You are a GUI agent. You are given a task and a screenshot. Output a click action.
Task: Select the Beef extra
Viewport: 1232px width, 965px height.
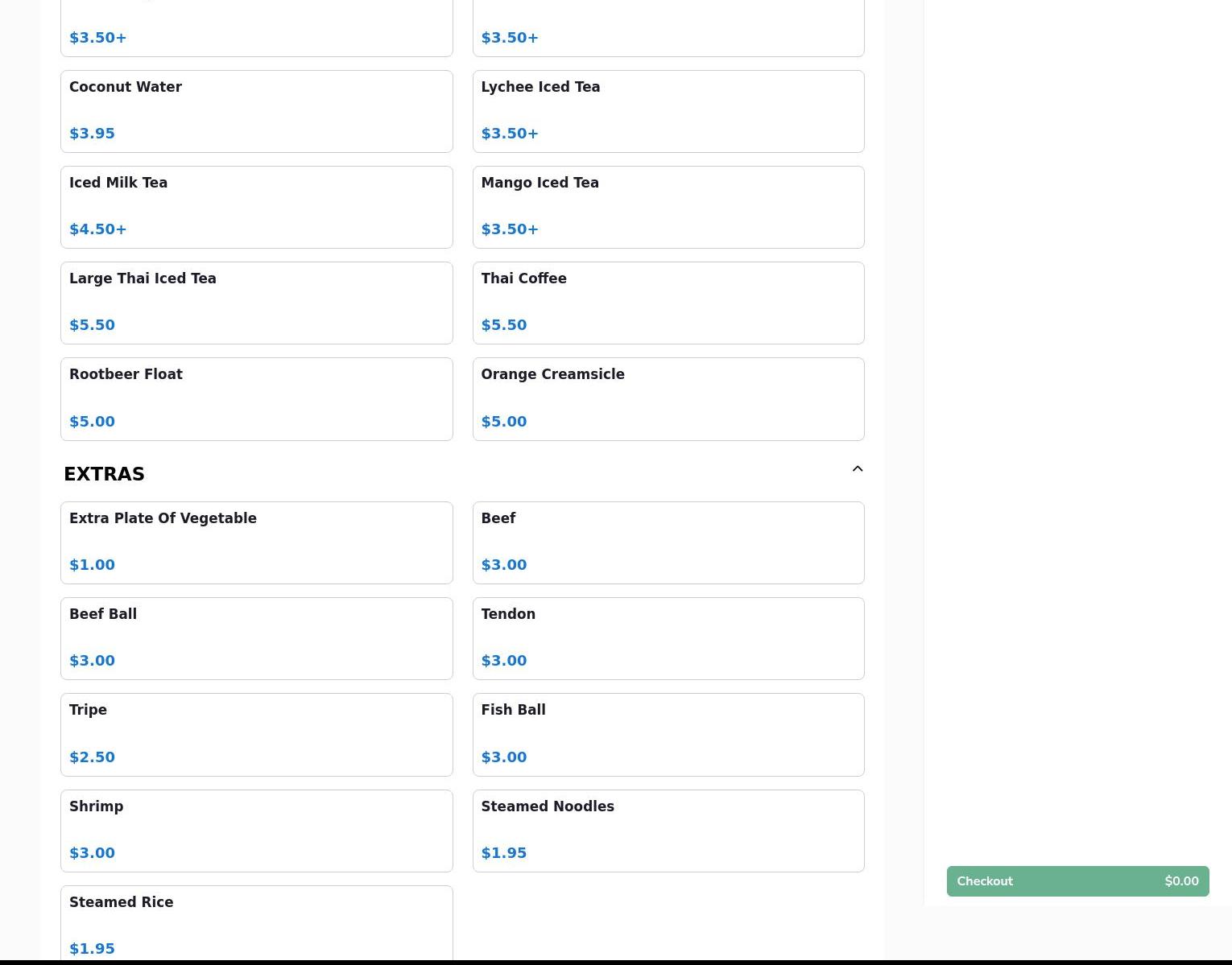point(668,542)
